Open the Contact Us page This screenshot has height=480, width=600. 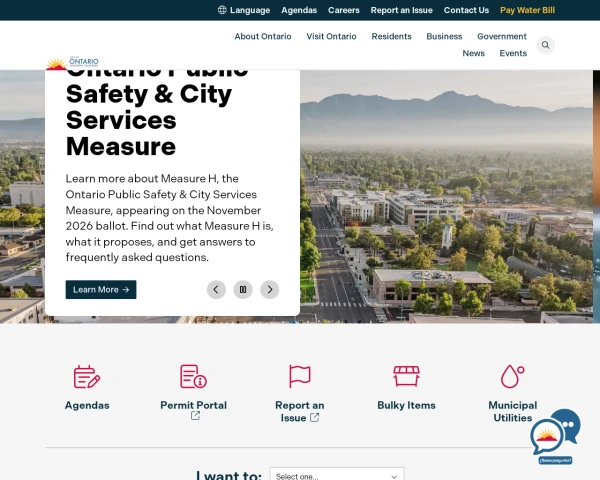pyautogui.click(x=466, y=10)
